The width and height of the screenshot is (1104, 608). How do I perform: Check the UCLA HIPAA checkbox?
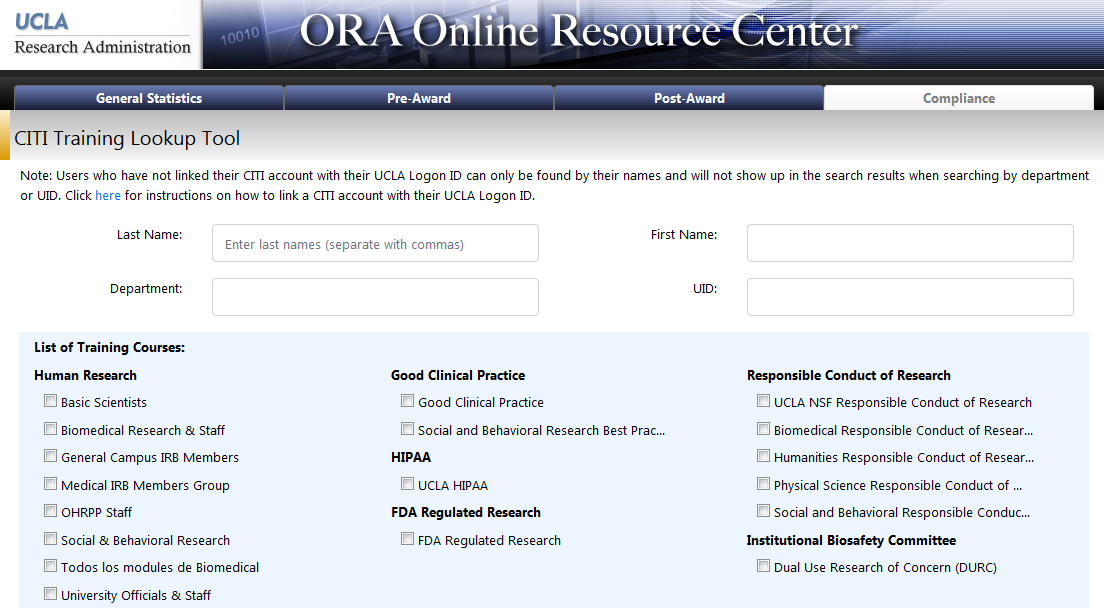(407, 483)
